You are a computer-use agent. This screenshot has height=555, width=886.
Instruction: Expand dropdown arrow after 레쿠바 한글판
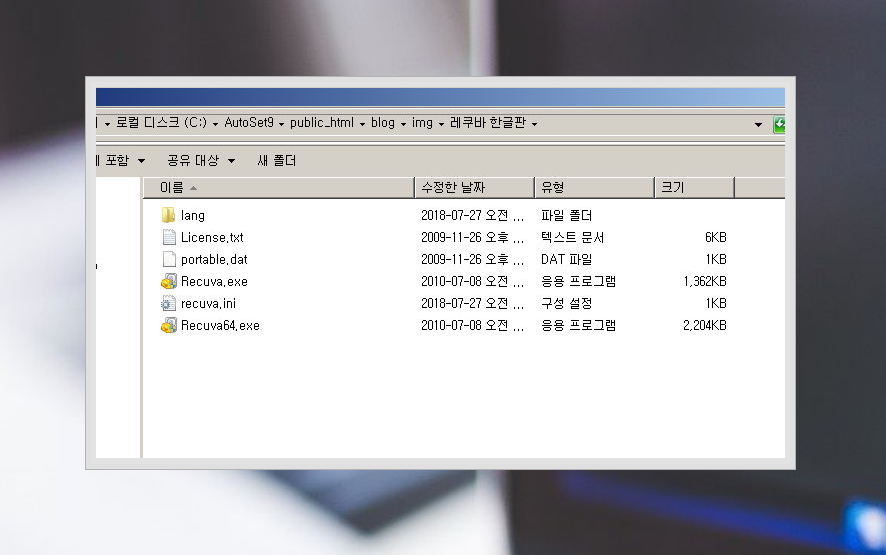[535, 124]
